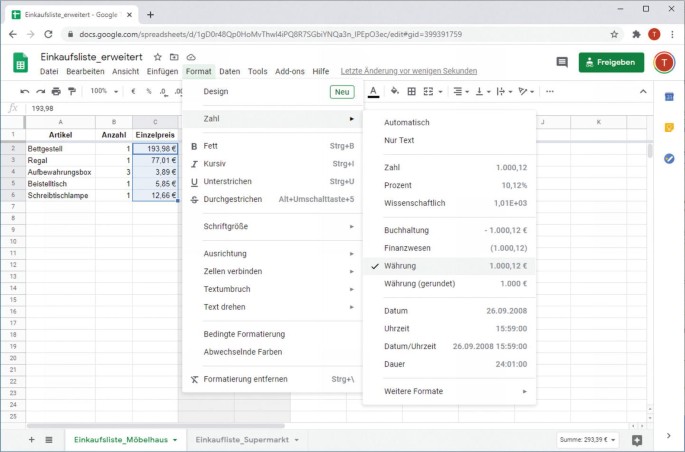
Task: Open Tasks in the side panel
Action: (x=669, y=159)
